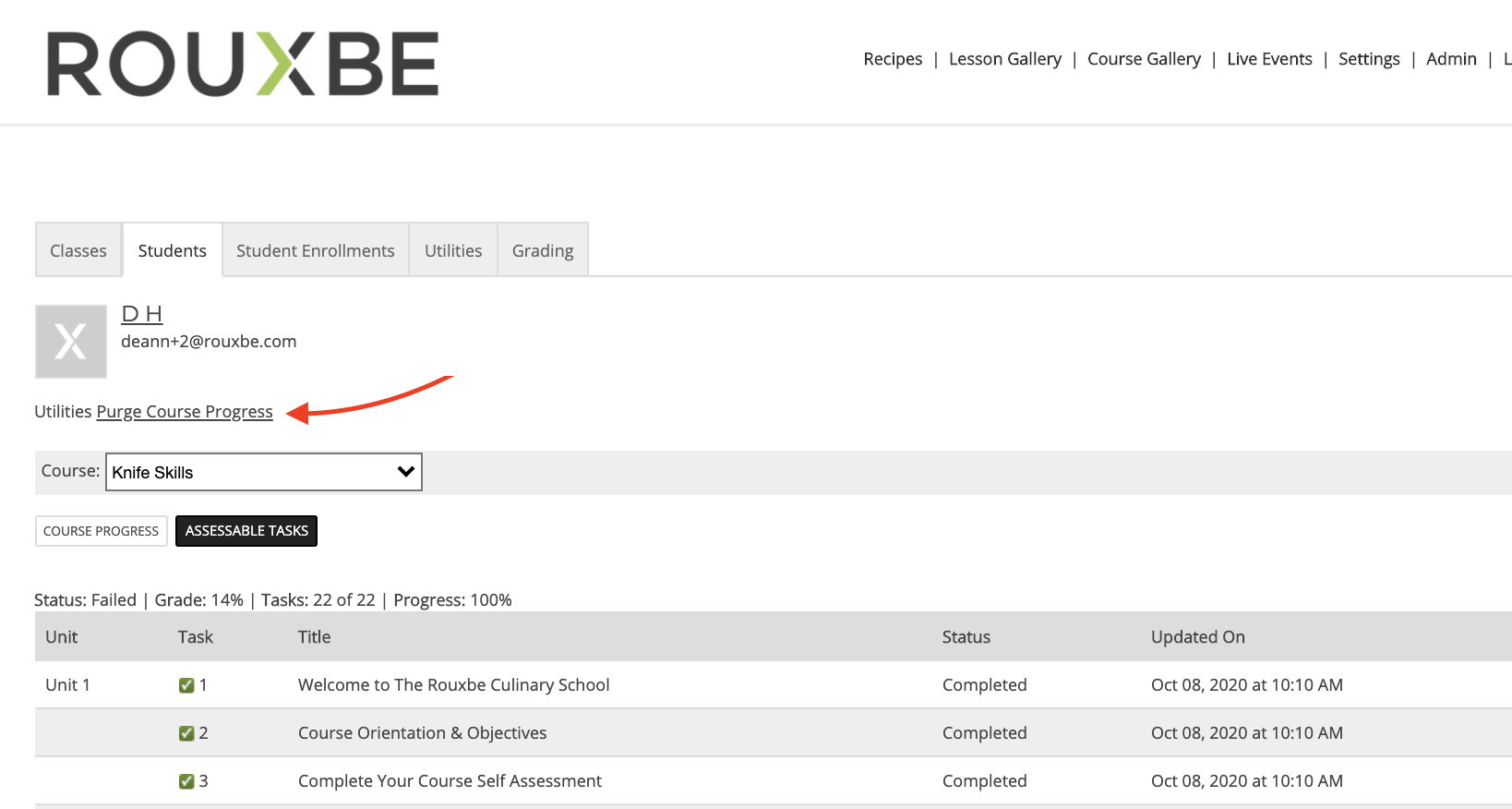This screenshot has width=1512, height=809.
Task: Open the Course dropdown showing Knife Skills
Action: (x=264, y=472)
